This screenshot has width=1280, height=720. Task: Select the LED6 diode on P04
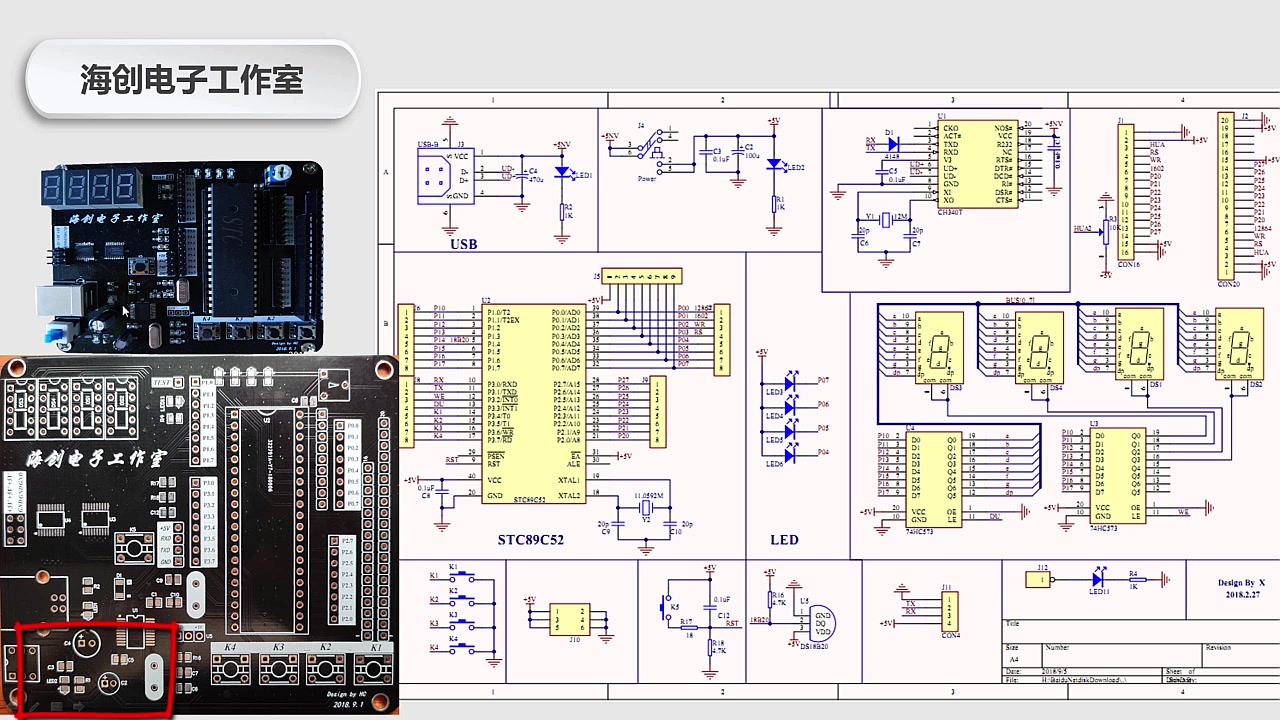click(x=789, y=454)
